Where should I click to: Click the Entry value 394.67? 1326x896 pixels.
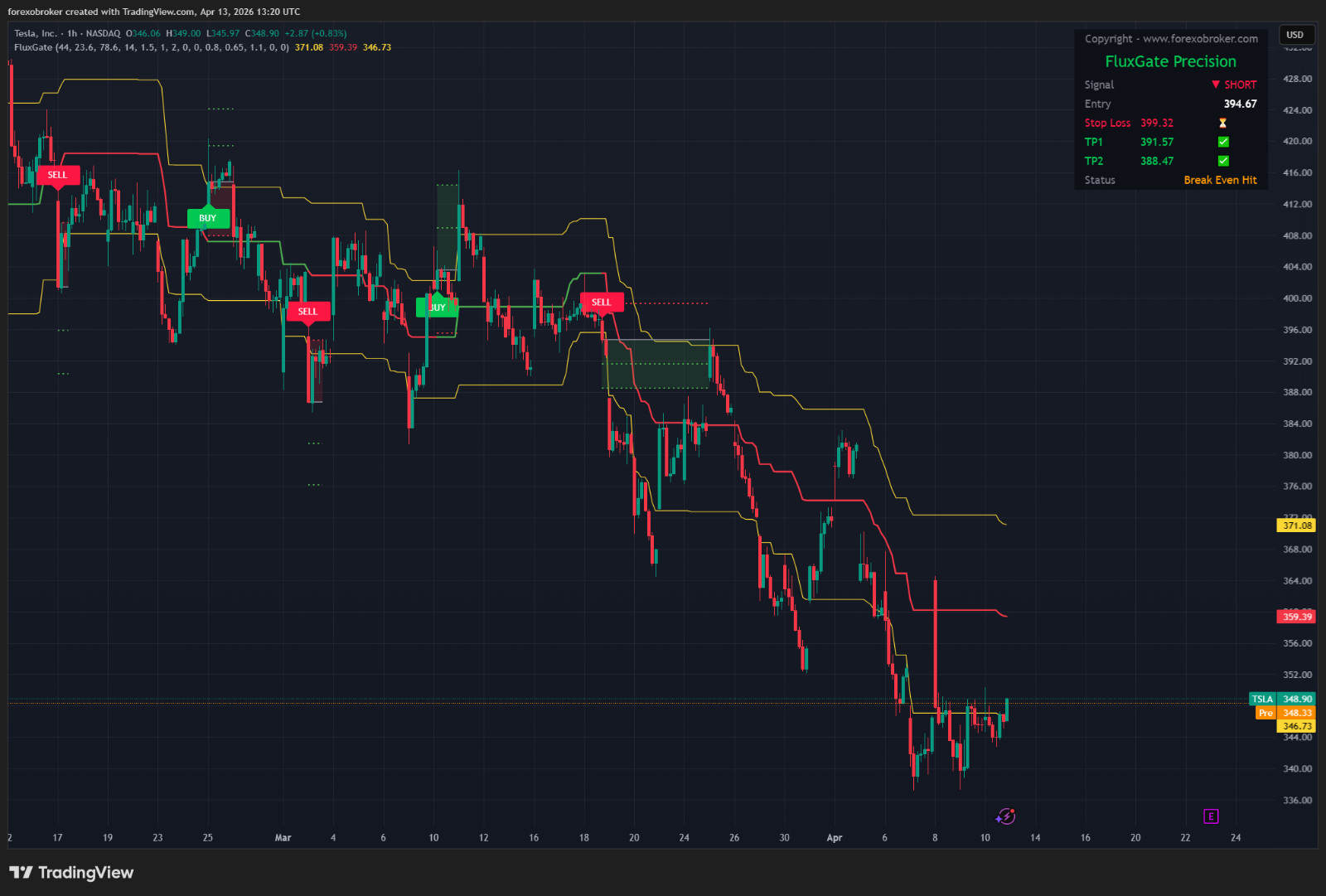click(x=1240, y=104)
